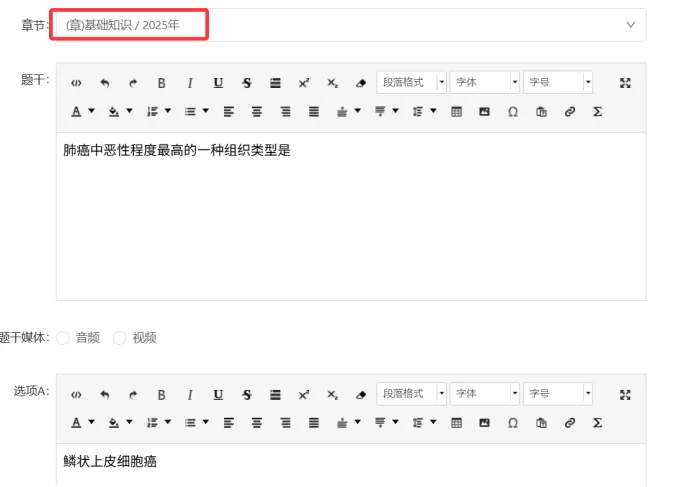Undo last change in 题干 editor
This screenshot has height=487, width=683.
coord(105,83)
